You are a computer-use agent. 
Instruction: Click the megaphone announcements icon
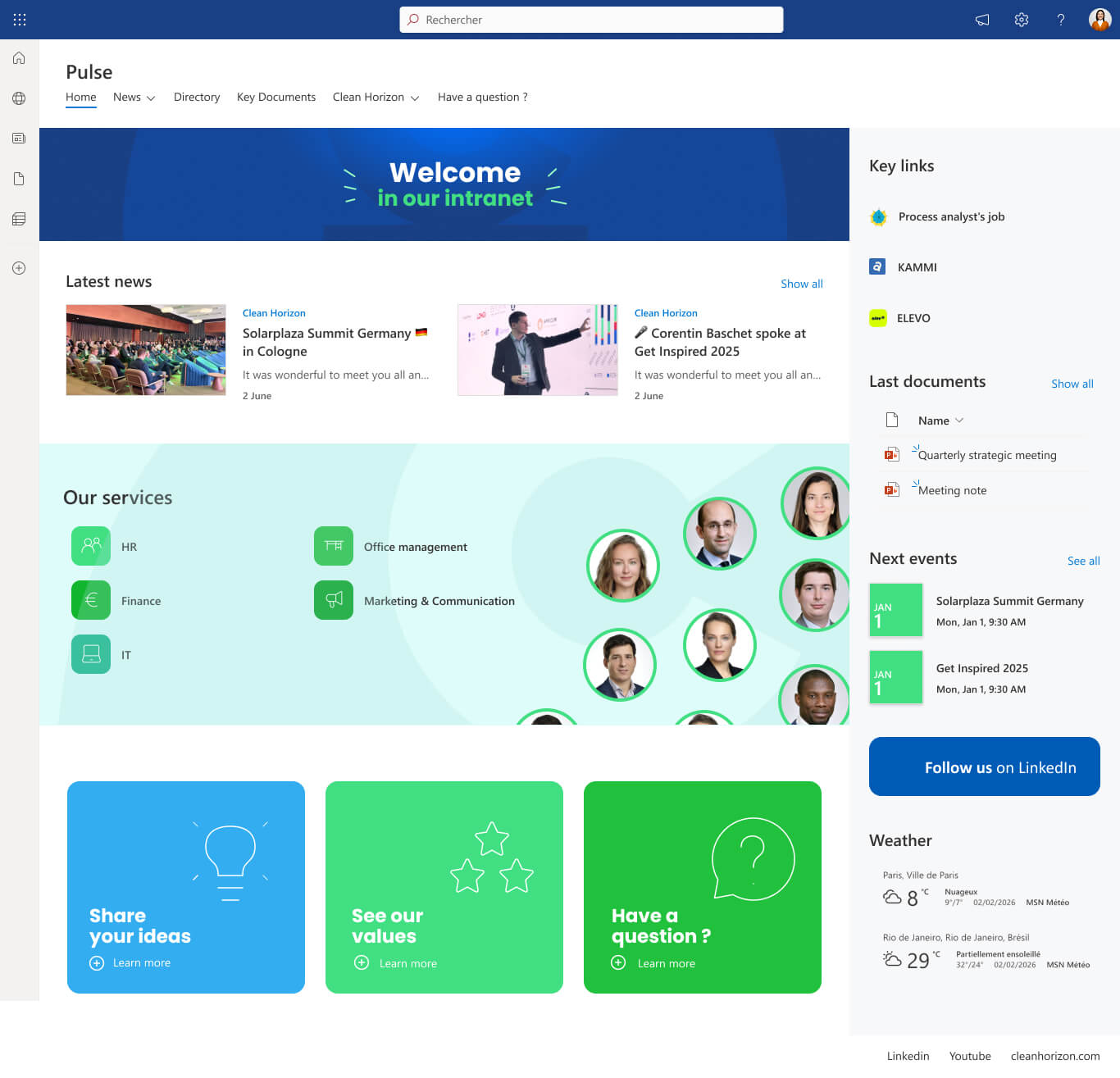(x=981, y=20)
